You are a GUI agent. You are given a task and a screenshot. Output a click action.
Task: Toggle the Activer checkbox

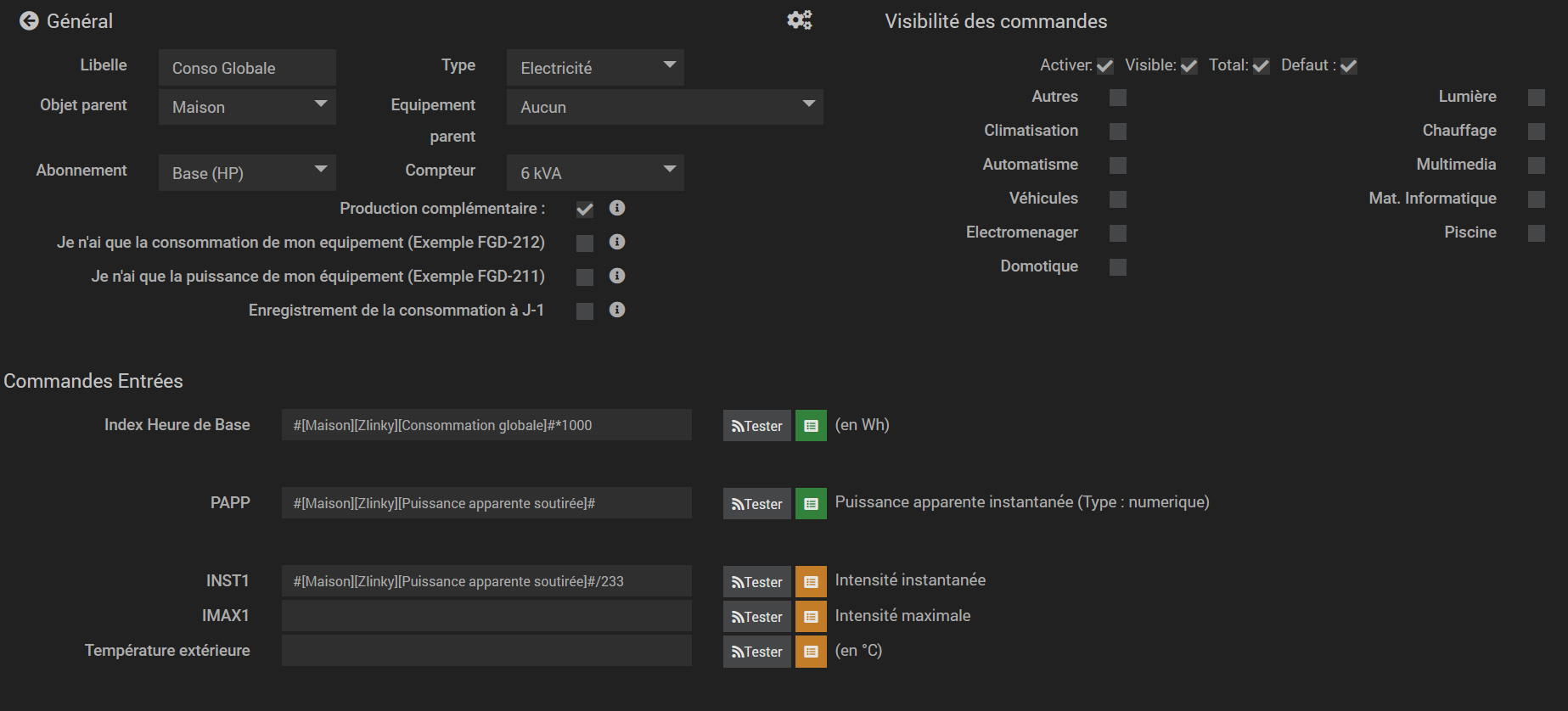[1104, 66]
